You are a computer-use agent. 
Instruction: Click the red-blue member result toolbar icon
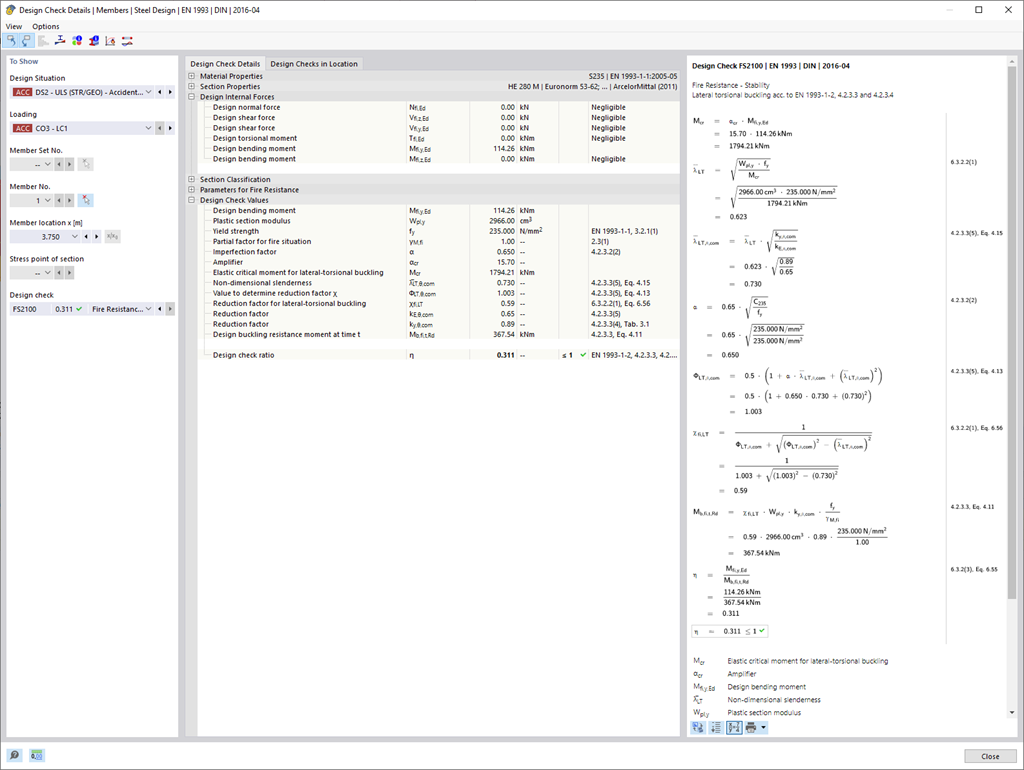click(x=127, y=41)
